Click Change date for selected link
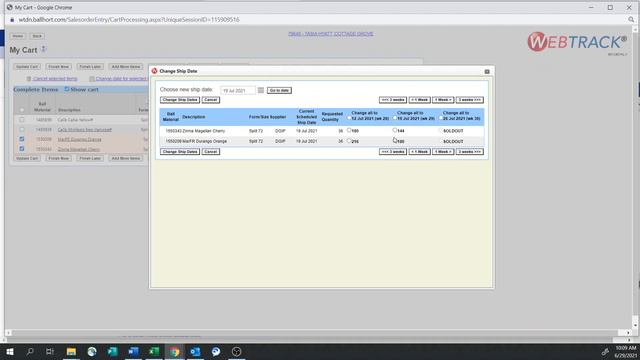Image resolution: width=640 pixels, height=360 pixels. (x=121, y=79)
